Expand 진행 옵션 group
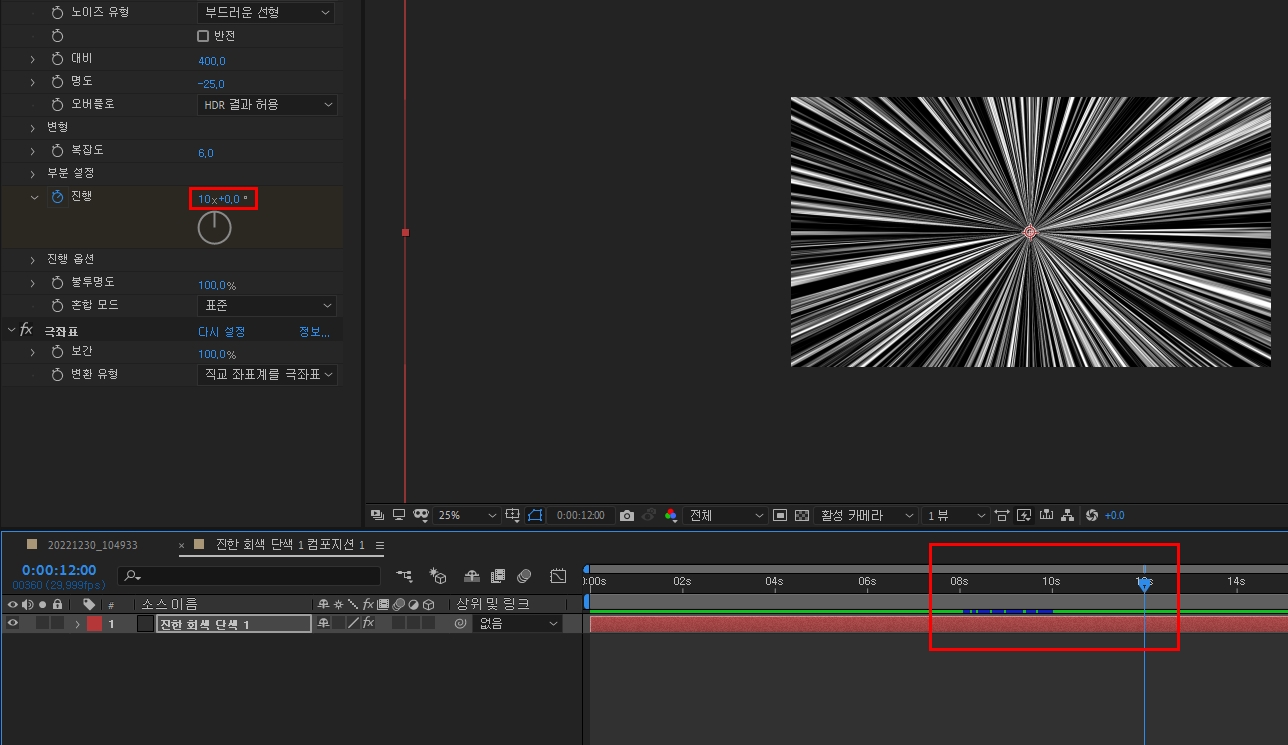The width and height of the screenshot is (1288, 745). 33,259
